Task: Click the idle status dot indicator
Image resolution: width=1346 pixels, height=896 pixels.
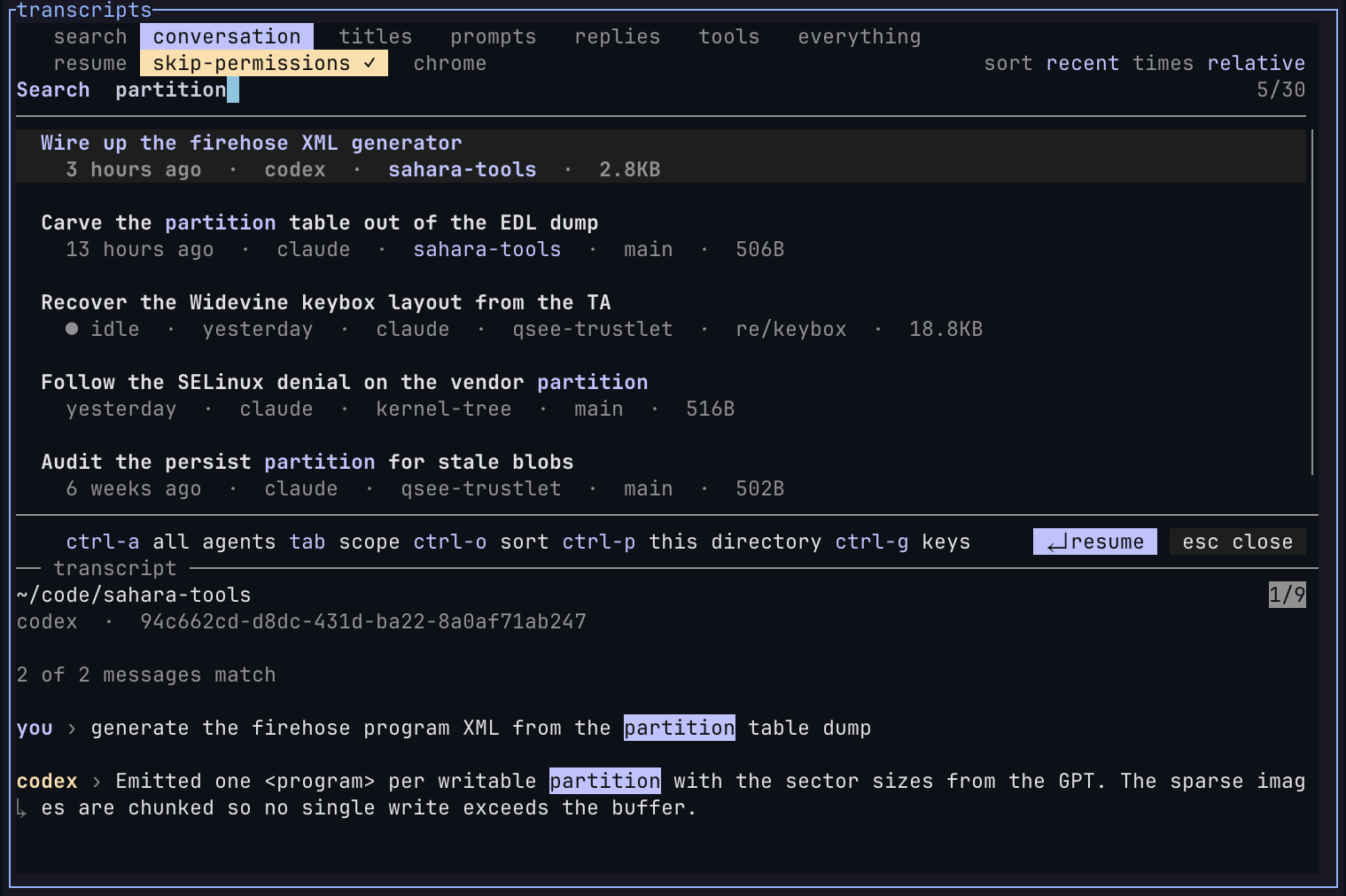Action: pyautogui.click(x=72, y=329)
